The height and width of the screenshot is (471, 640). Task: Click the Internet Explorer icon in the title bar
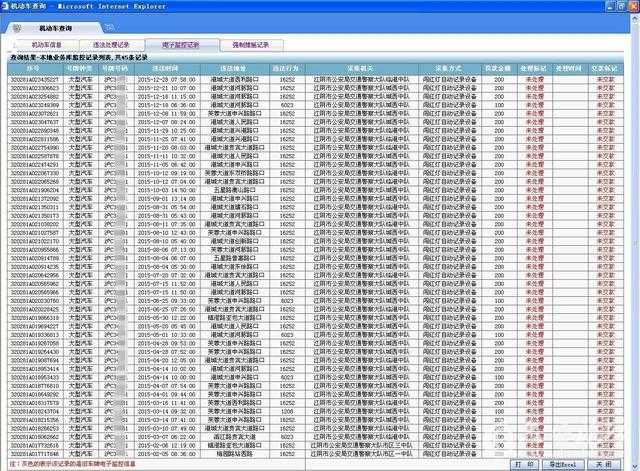4,6
